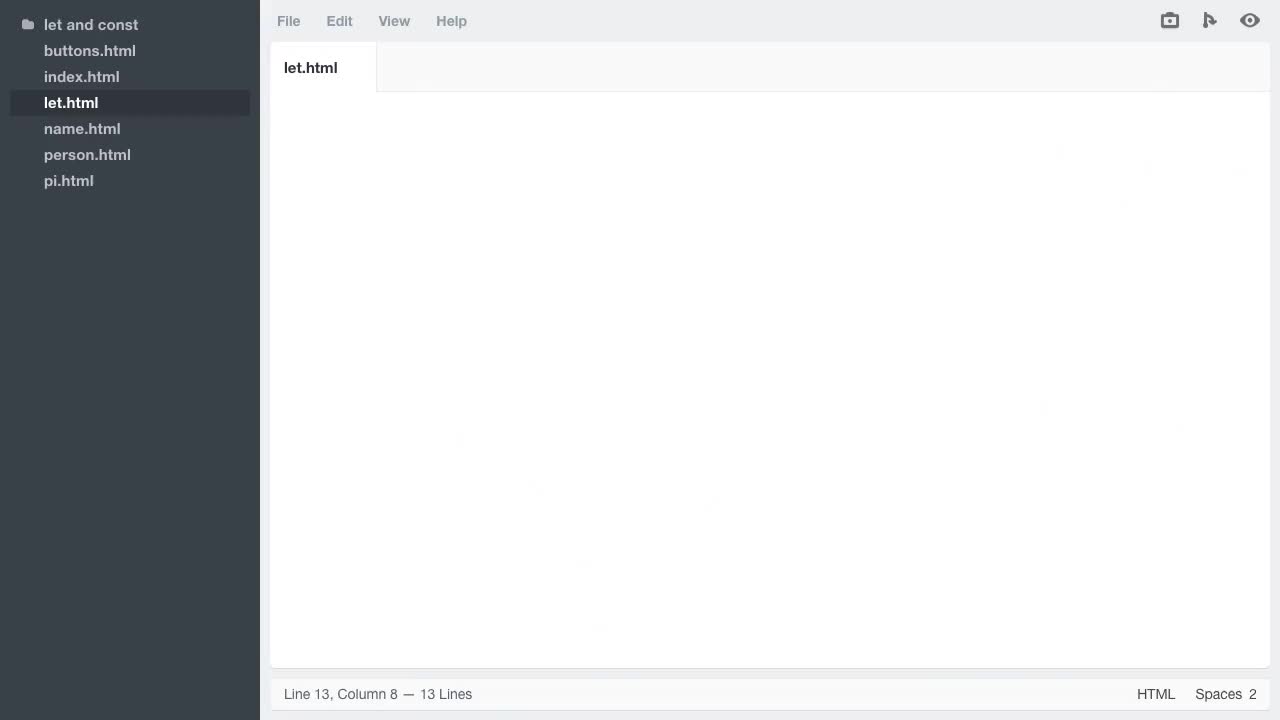
Task: Click the Line 13 Column 8 indicator
Action: click(377, 694)
